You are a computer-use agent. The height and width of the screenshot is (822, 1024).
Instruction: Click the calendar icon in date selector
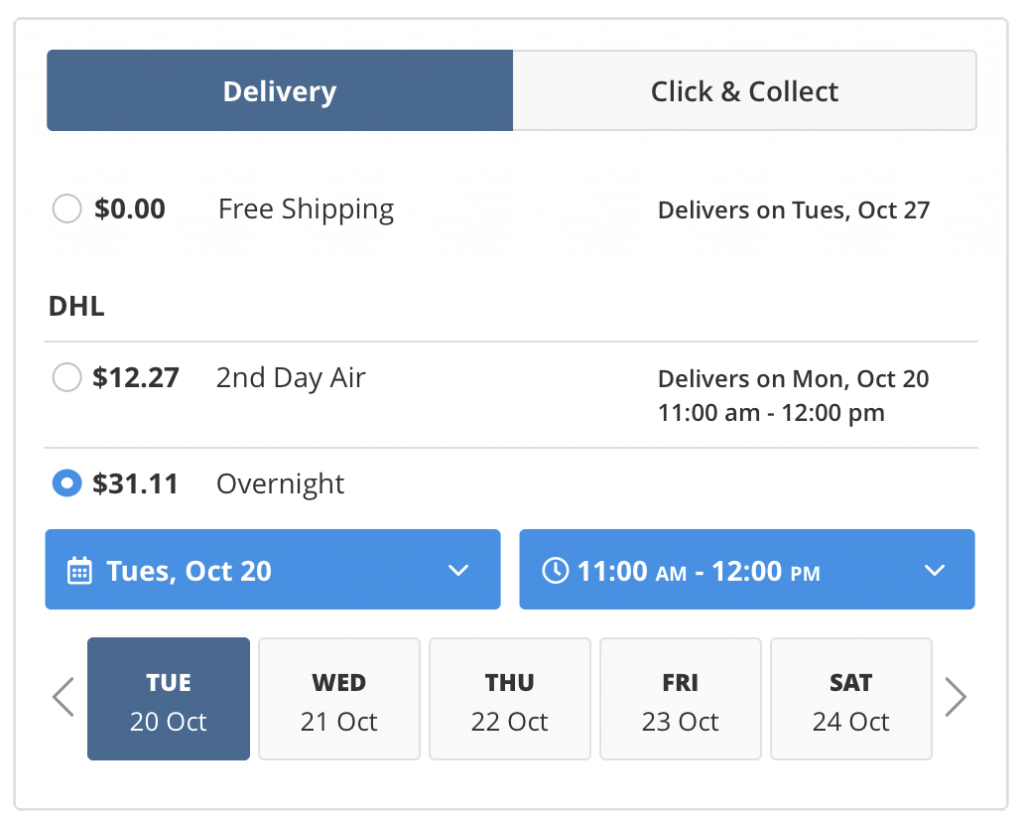[x=80, y=571]
